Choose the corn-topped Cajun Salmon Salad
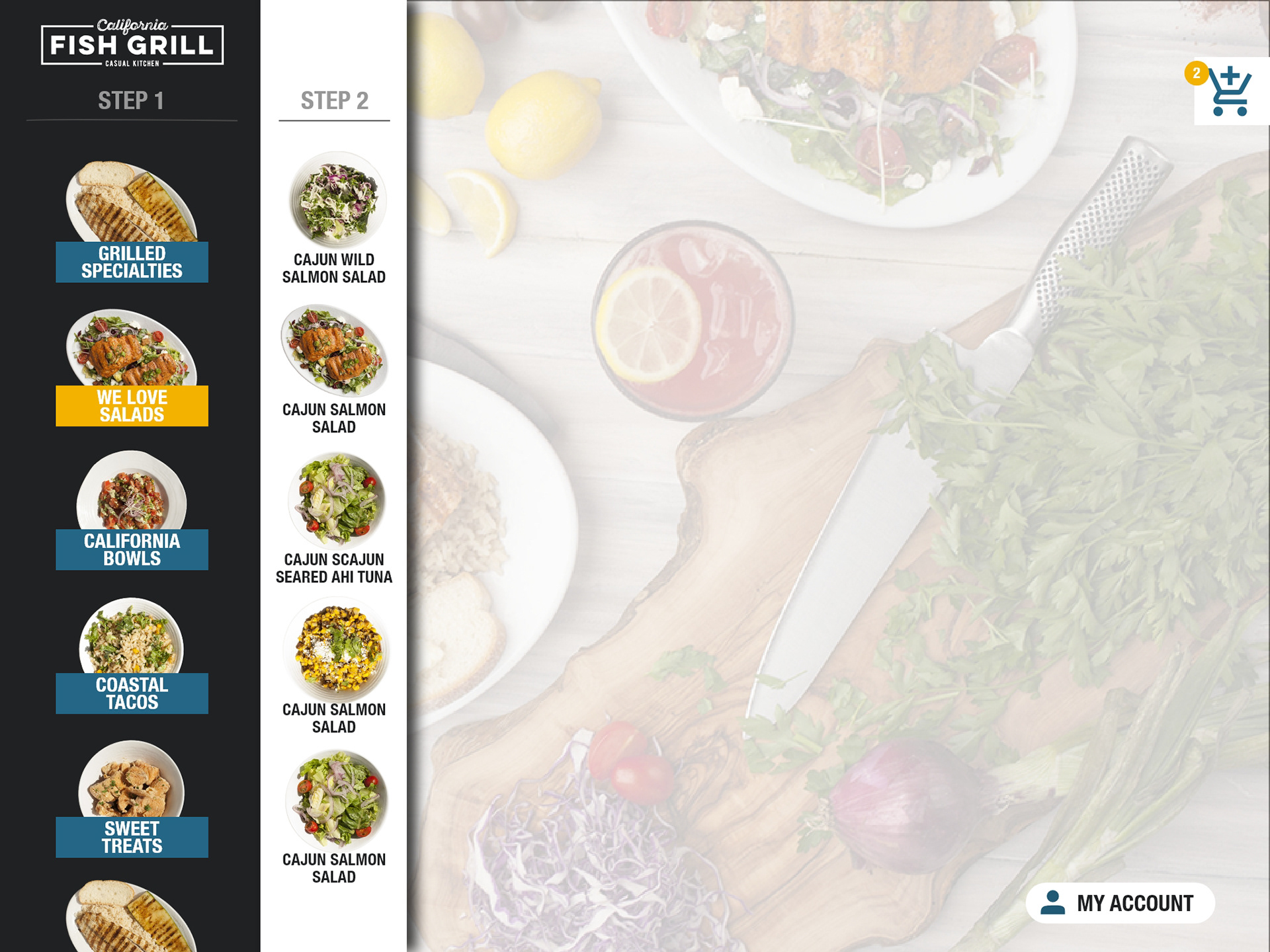Image resolution: width=1270 pixels, height=952 pixels. click(334, 667)
